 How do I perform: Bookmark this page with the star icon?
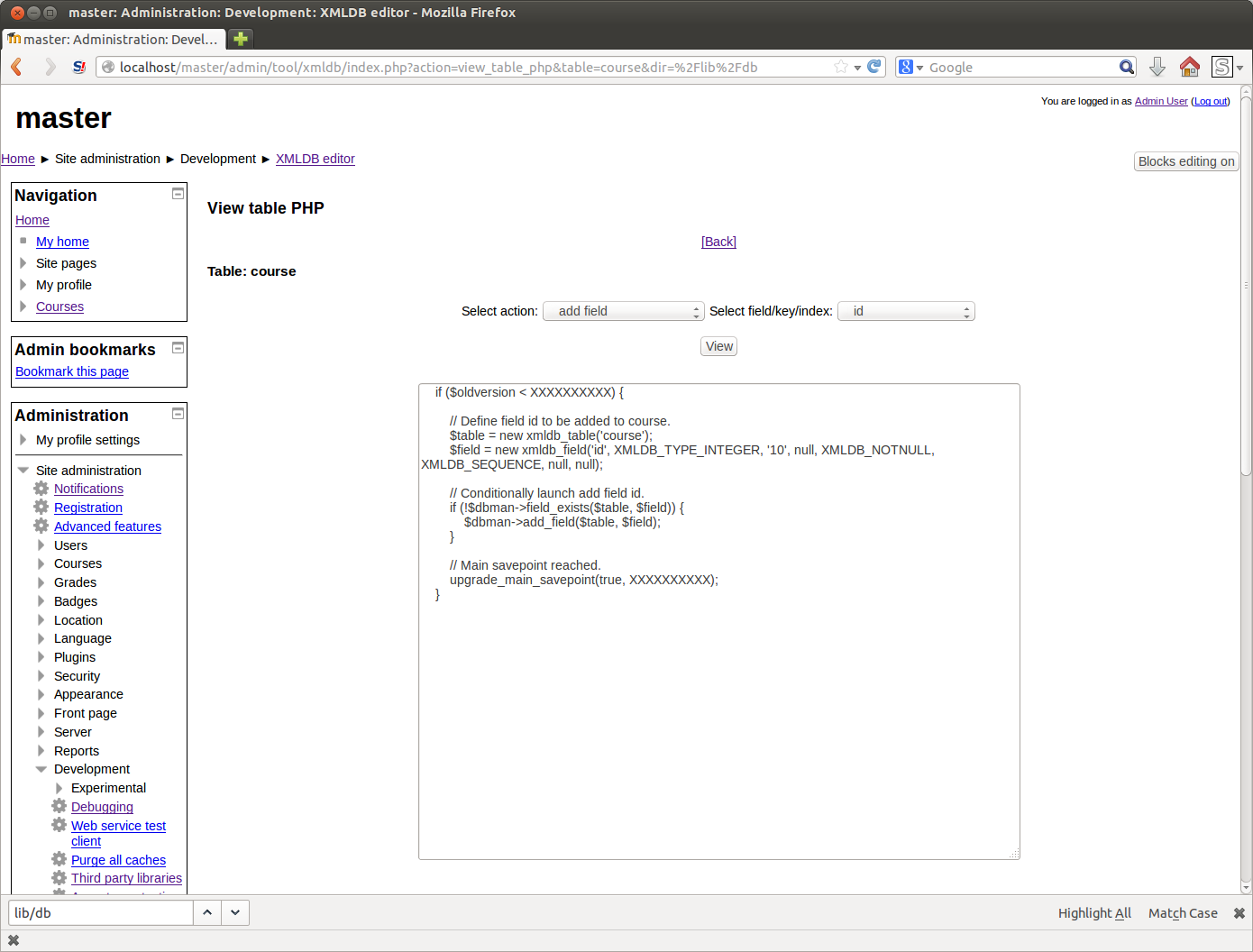[x=841, y=67]
